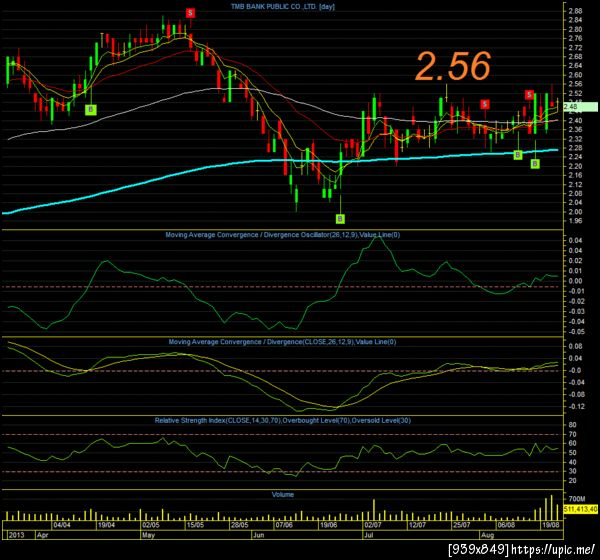Select the MACD Oscillator panel title
Viewport: 600px width, 560px height.
pyautogui.click(x=283, y=235)
